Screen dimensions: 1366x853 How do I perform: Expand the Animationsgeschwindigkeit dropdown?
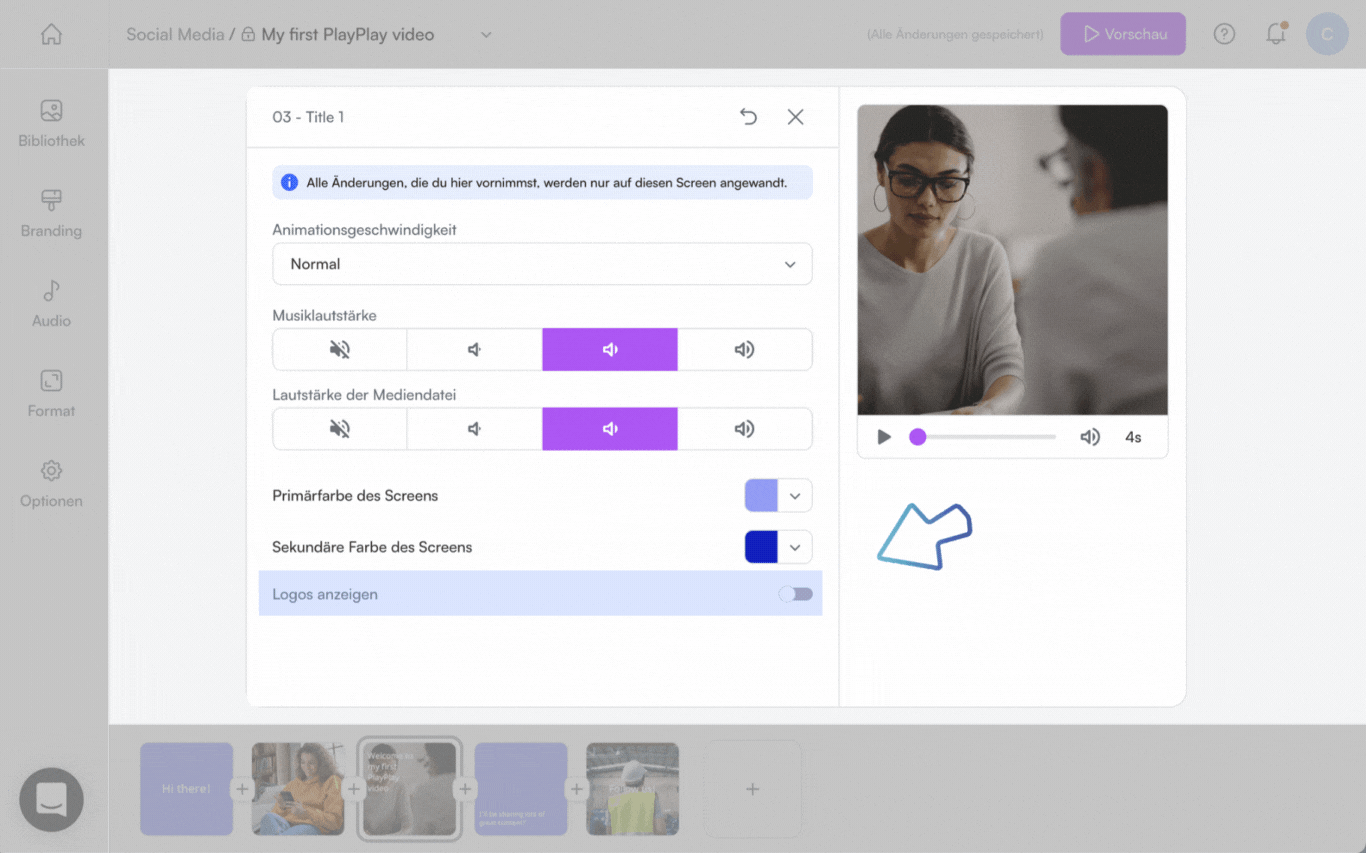(x=542, y=264)
